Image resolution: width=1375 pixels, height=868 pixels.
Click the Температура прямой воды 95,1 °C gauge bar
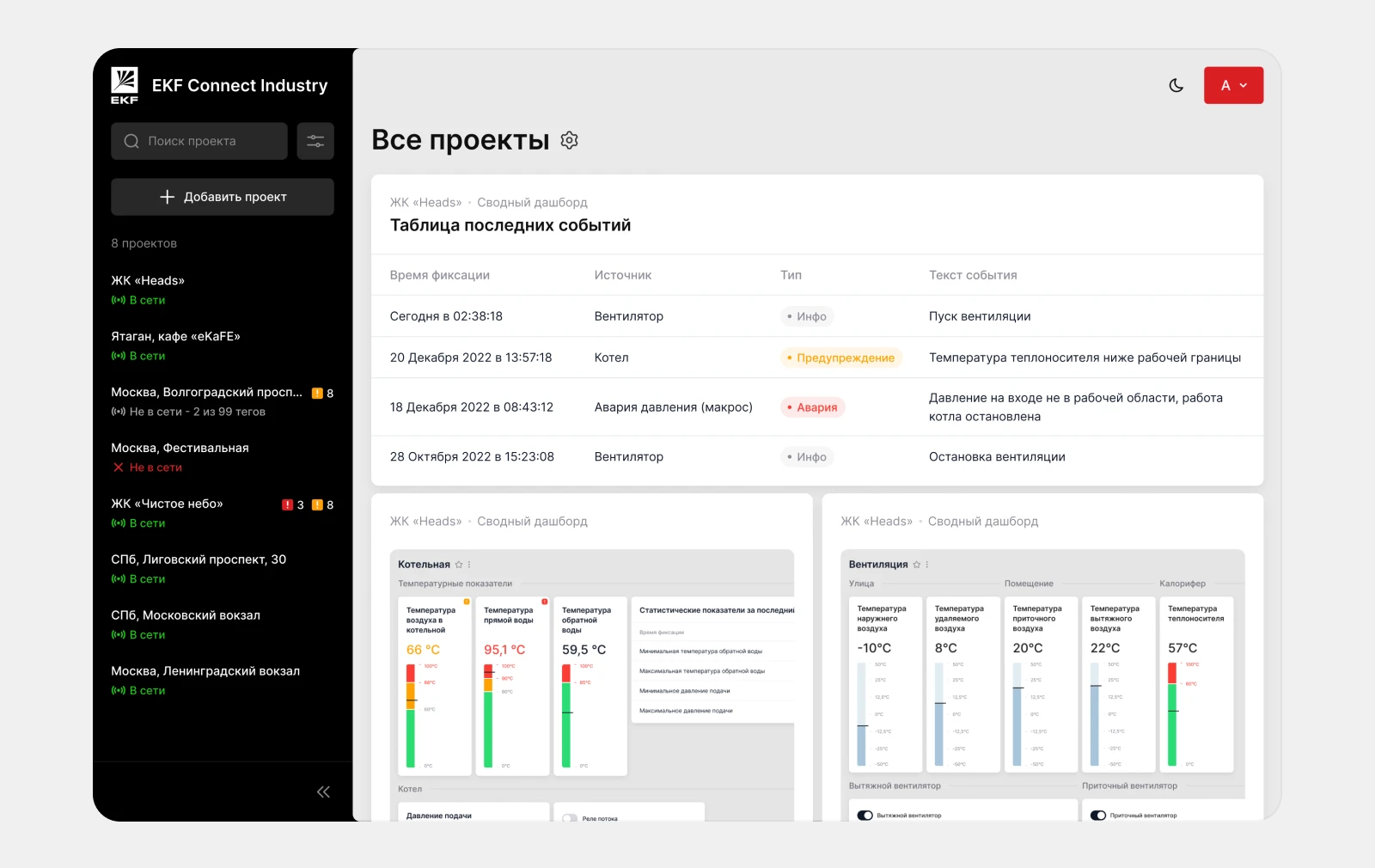(x=488, y=715)
